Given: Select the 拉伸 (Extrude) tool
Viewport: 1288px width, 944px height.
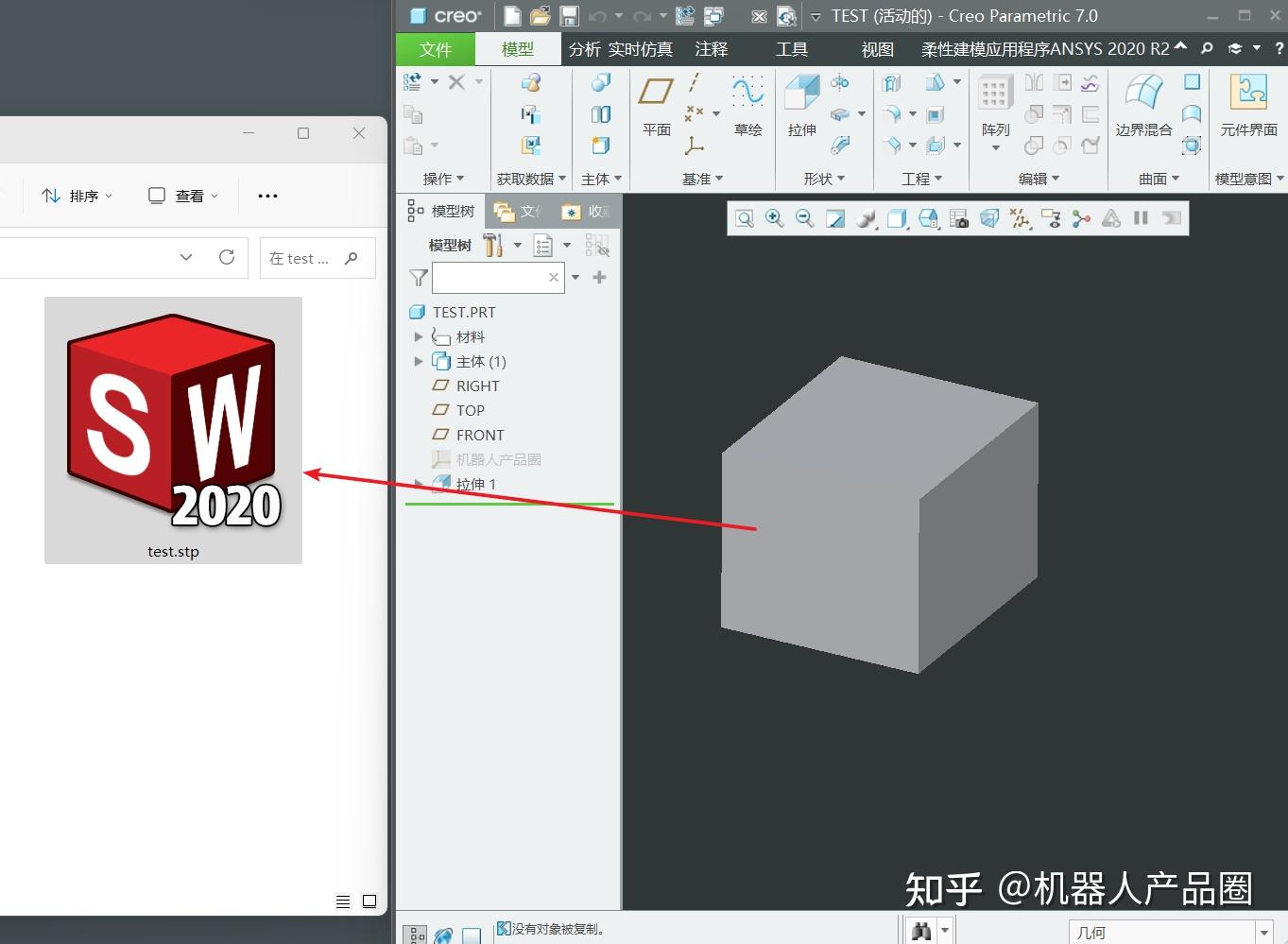Looking at the screenshot, I should 799,104.
